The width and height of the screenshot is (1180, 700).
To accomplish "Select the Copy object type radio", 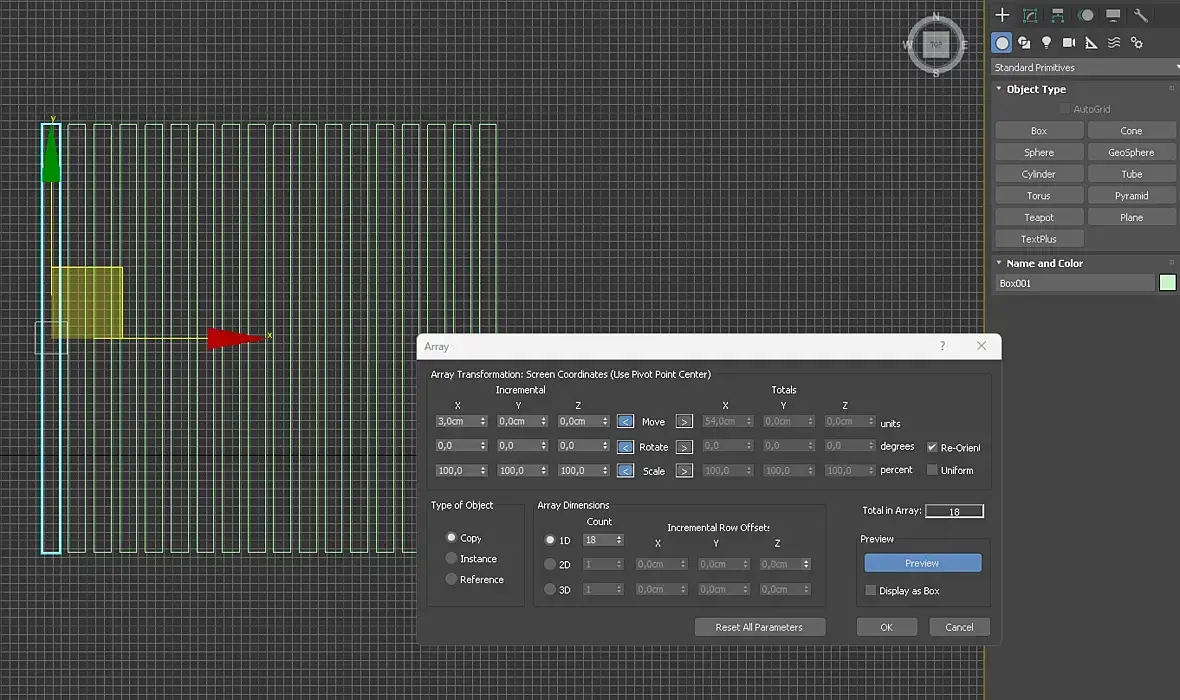I will coord(452,537).
